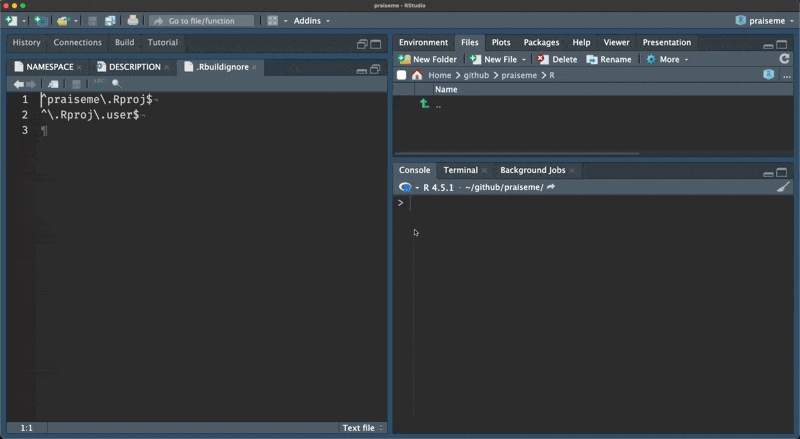This screenshot has height=439, width=800.
Task: Expand the More options menu in Files
Action: pos(668,59)
